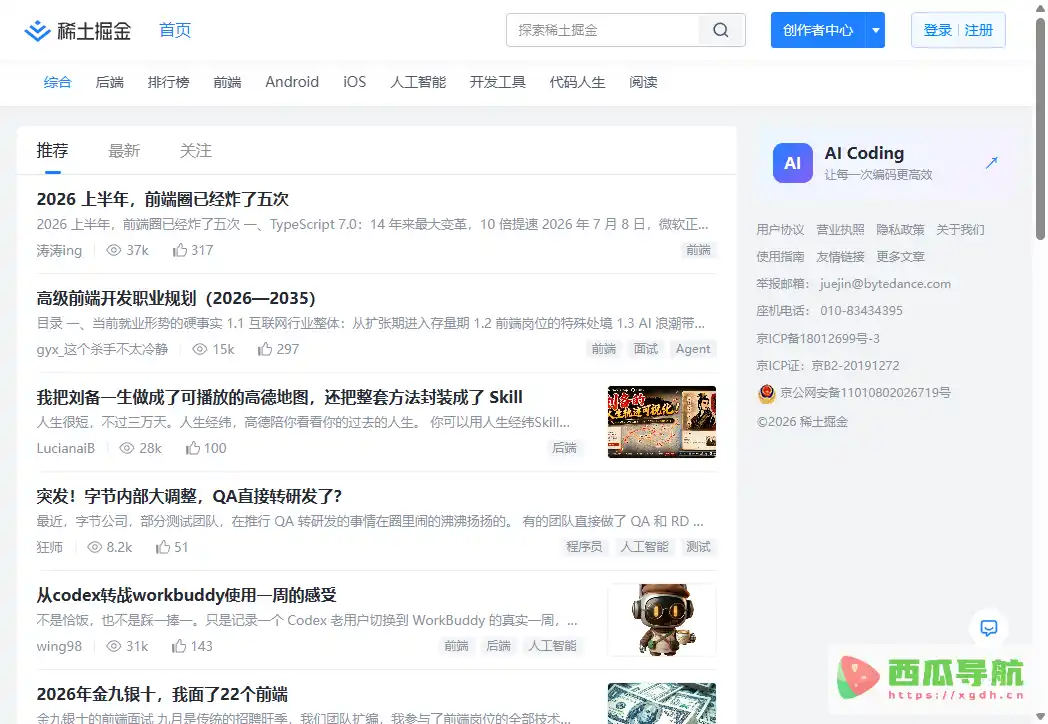Go to 首页 in top nav
Image resolution: width=1048 pixels, height=724 pixels.
point(175,30)
